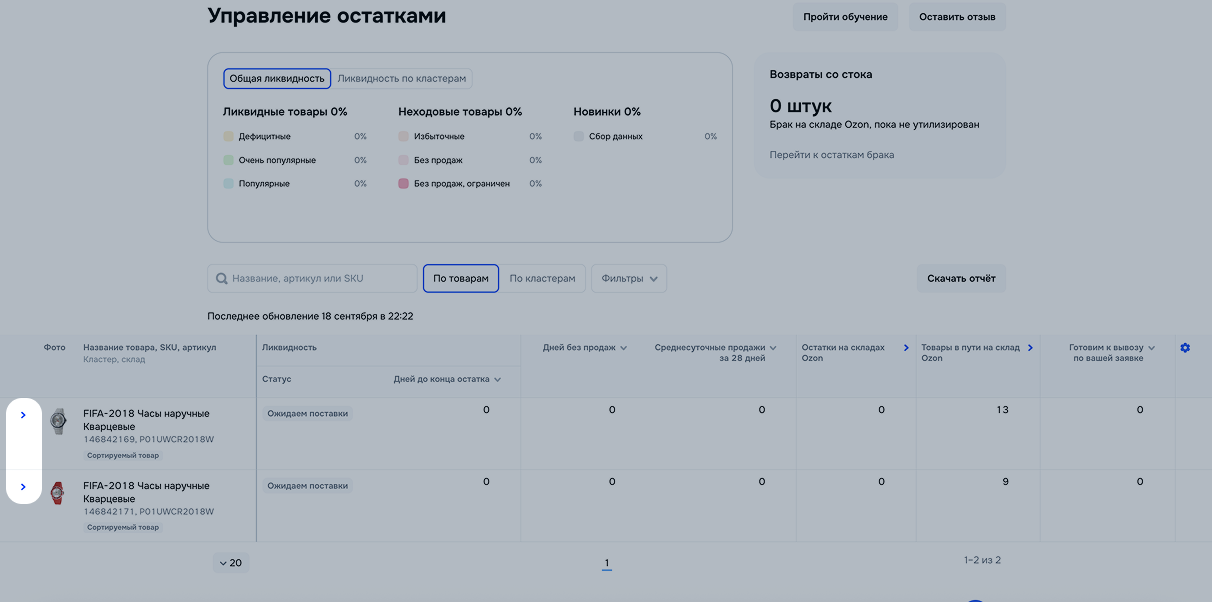The height and width of the screenshot is (602, 1212).
Task: Click arrow next to Остатки на складах Ozon
Action: click(906, 348)
